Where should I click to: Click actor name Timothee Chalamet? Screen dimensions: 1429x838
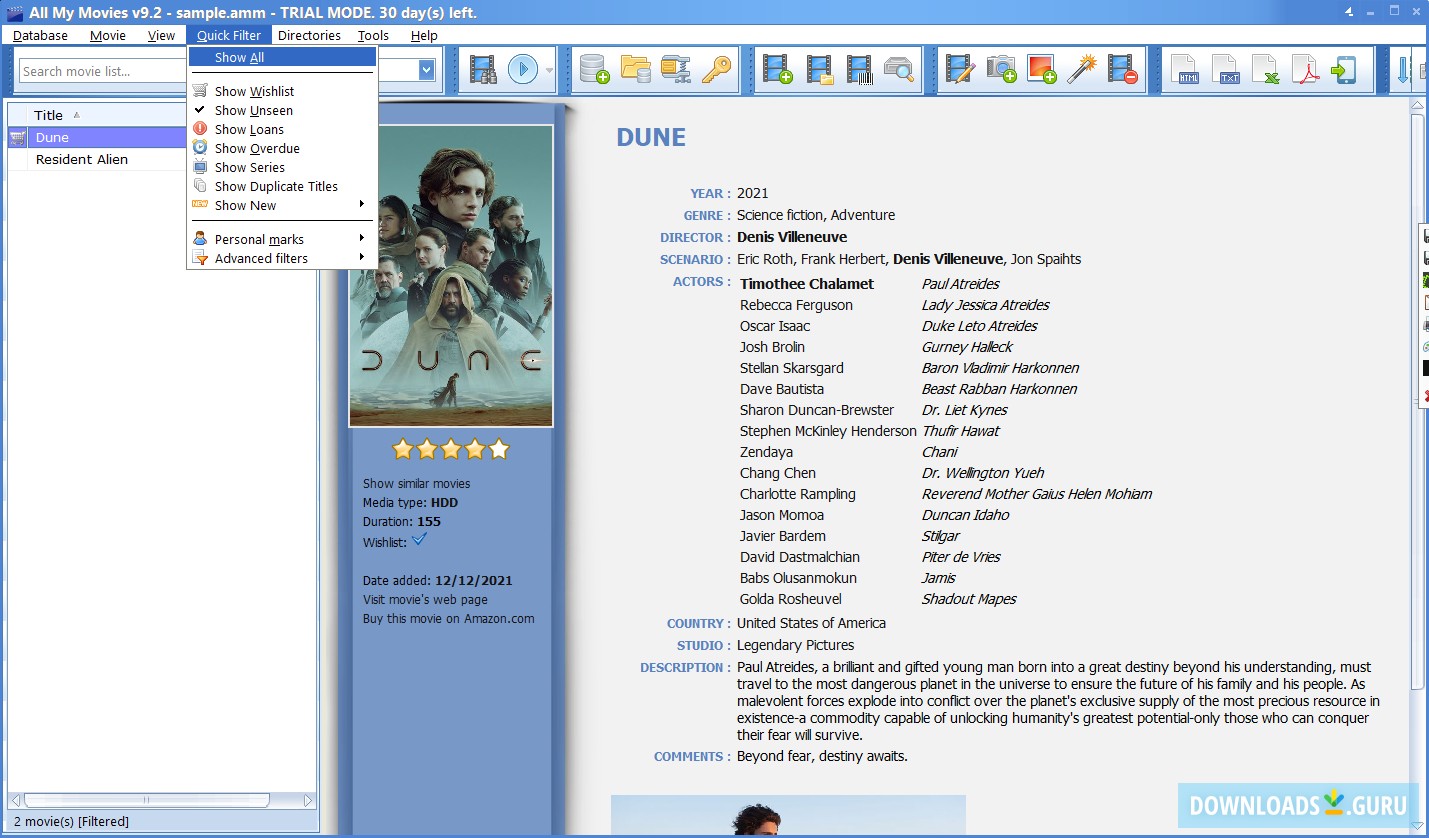(807, 284)
